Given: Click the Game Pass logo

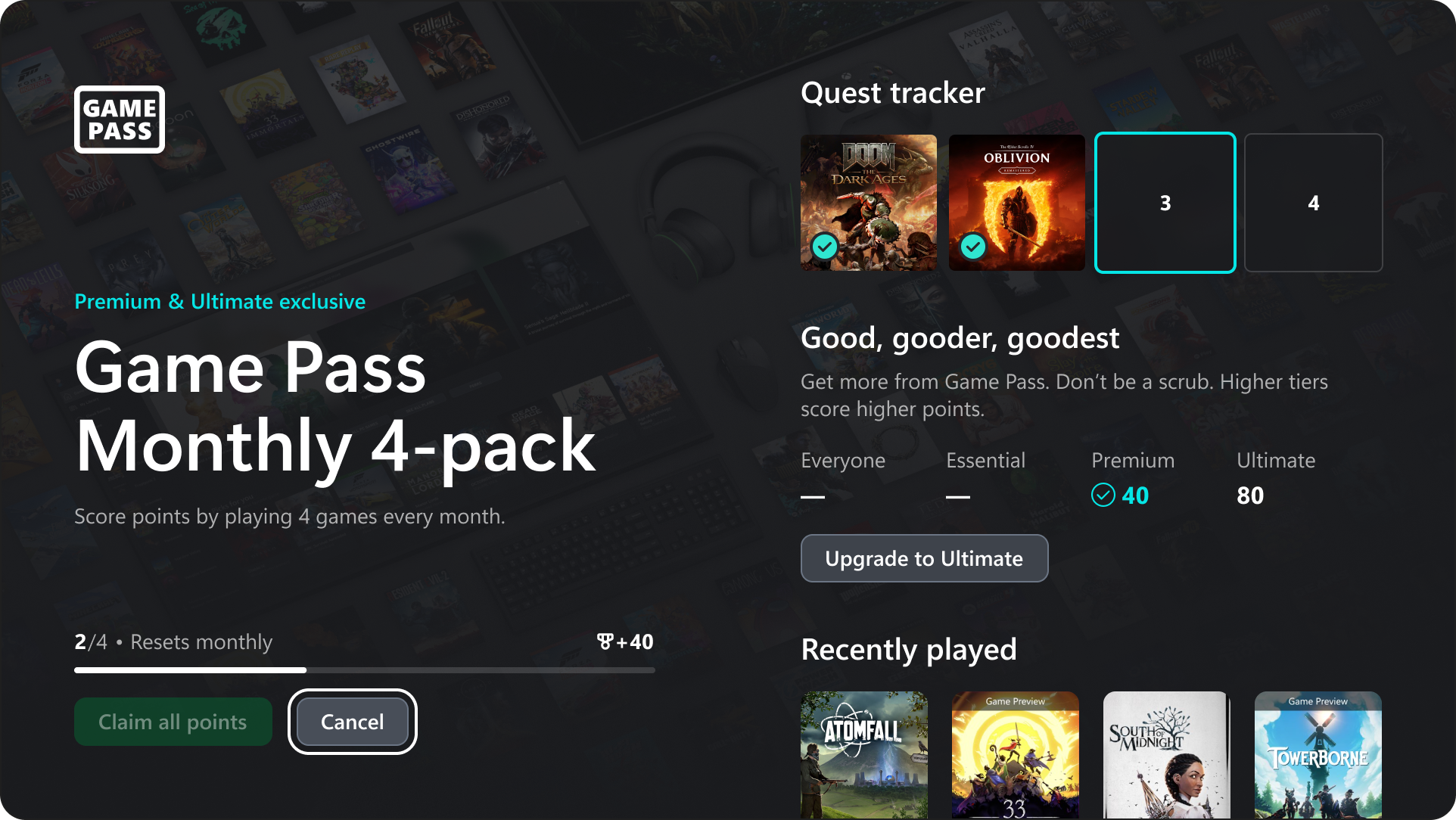Looking at the screenshot, I should [120, 120].
